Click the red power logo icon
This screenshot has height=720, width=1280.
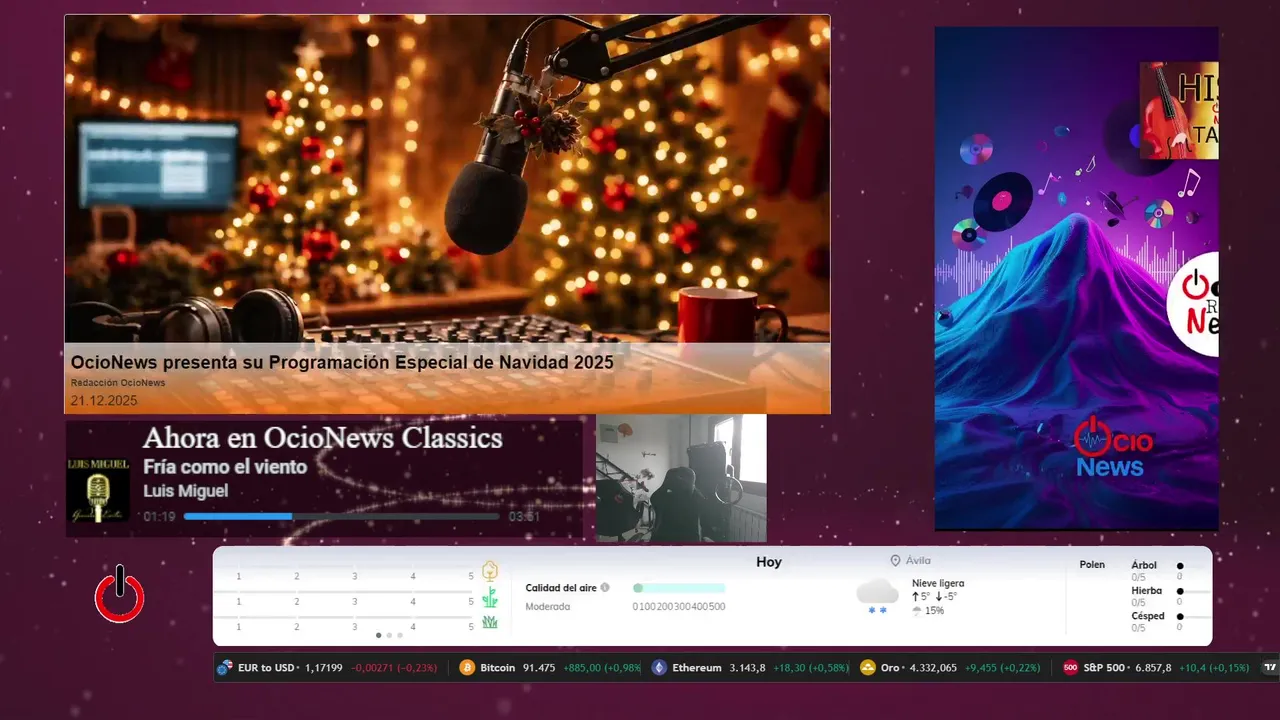(120, 594)
